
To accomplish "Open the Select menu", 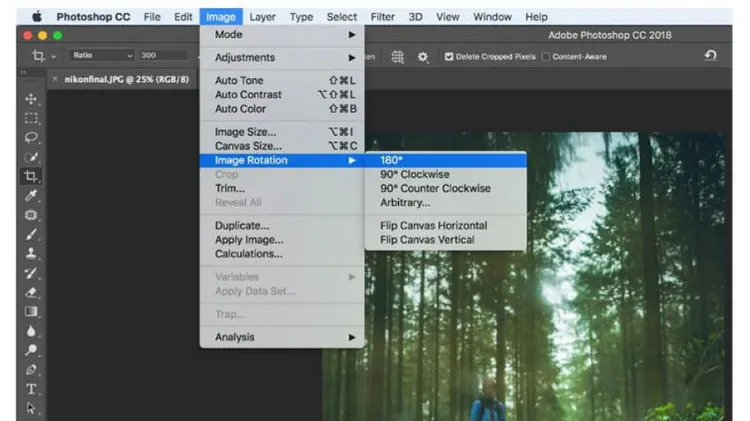I will (342, 17).
